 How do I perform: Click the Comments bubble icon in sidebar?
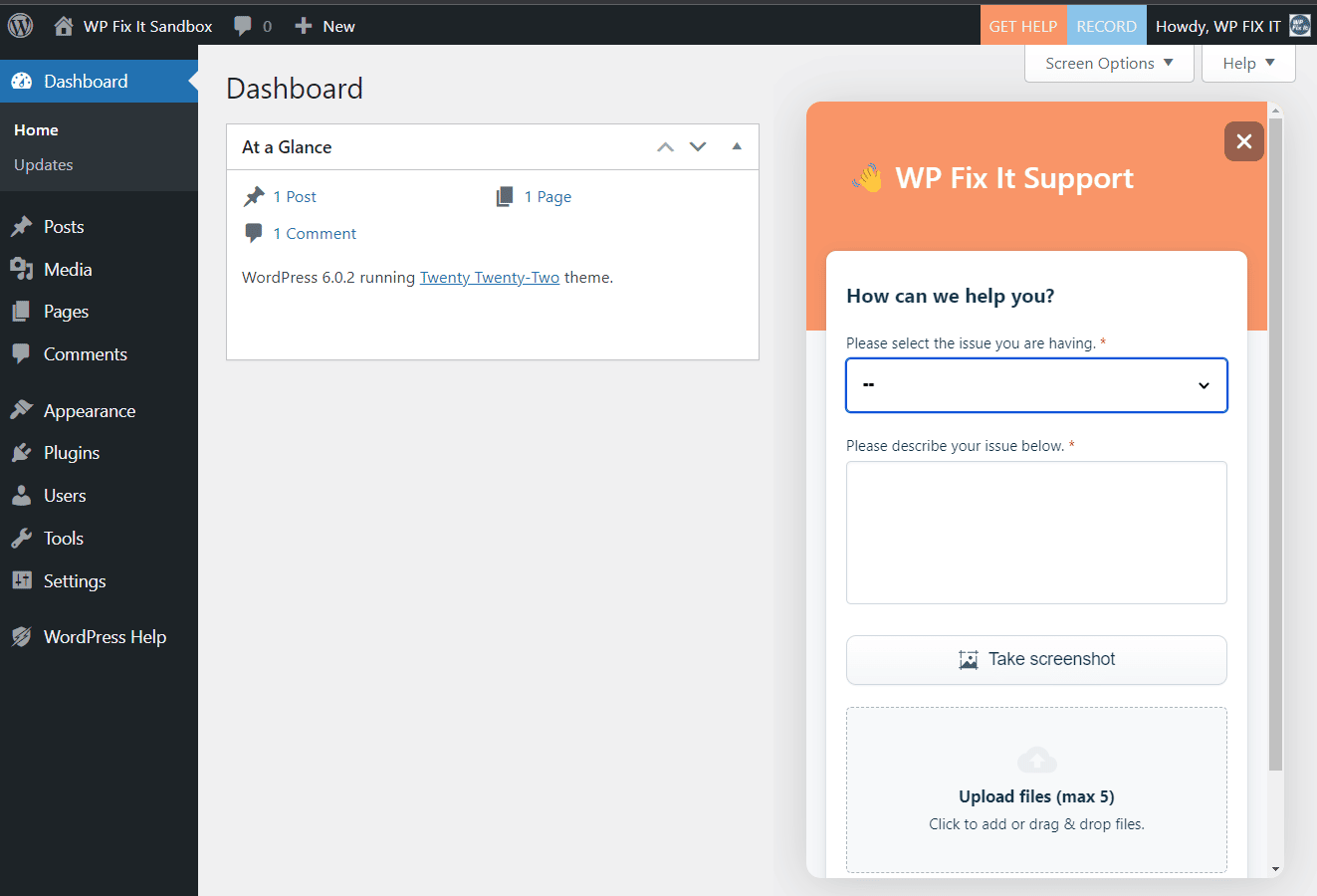[22, 354]
